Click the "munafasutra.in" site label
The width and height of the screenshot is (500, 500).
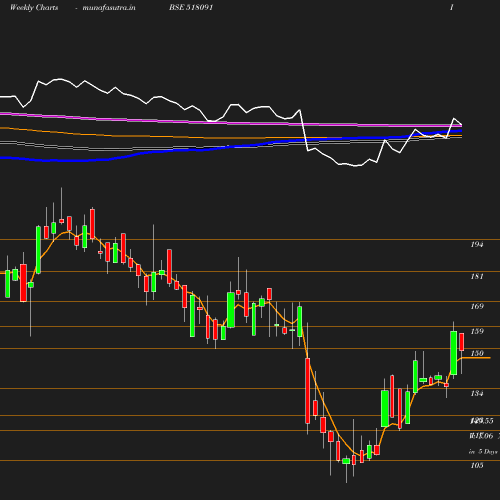[x=109, y=7]
